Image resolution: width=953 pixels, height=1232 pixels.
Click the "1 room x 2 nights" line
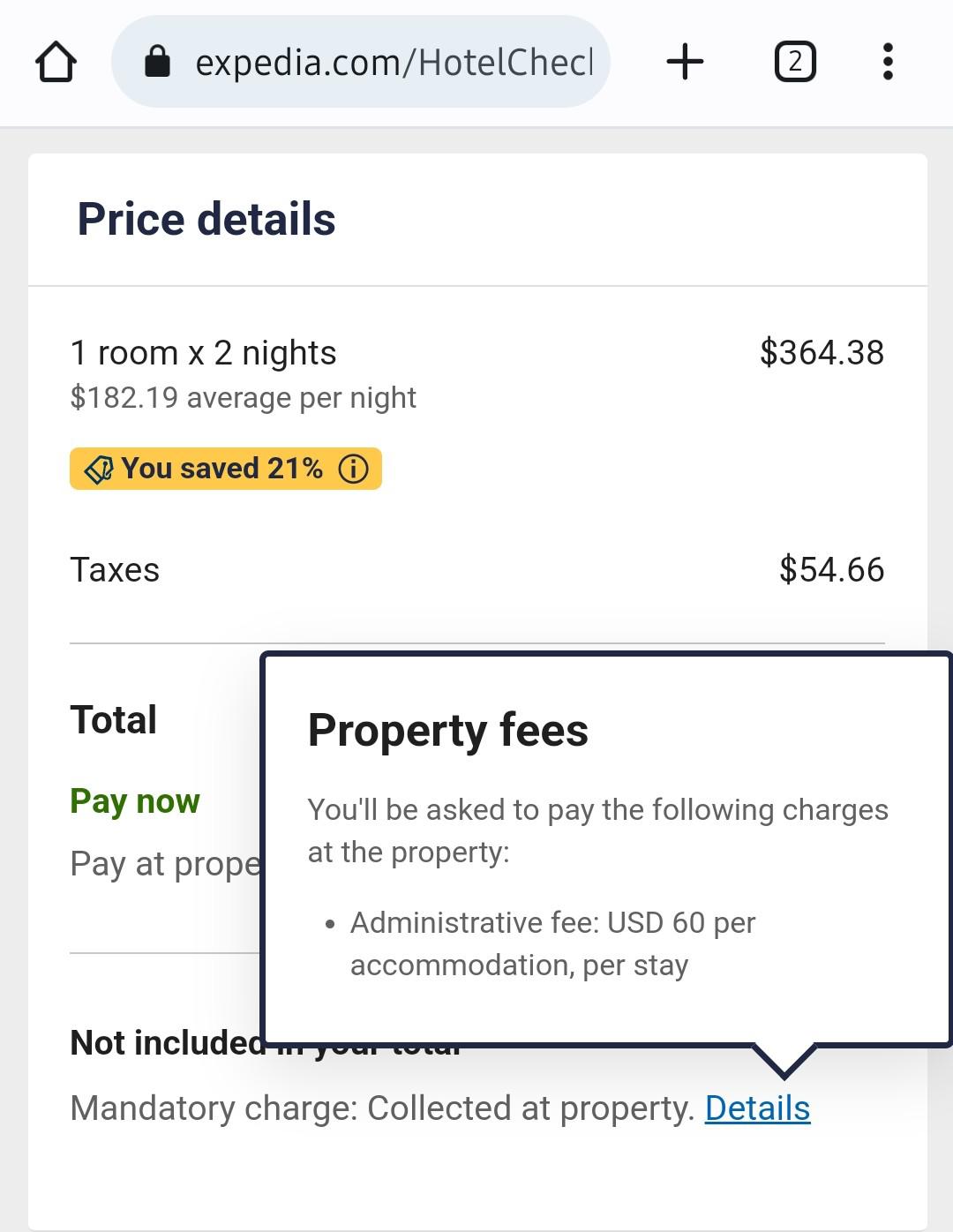pos(203,353)
